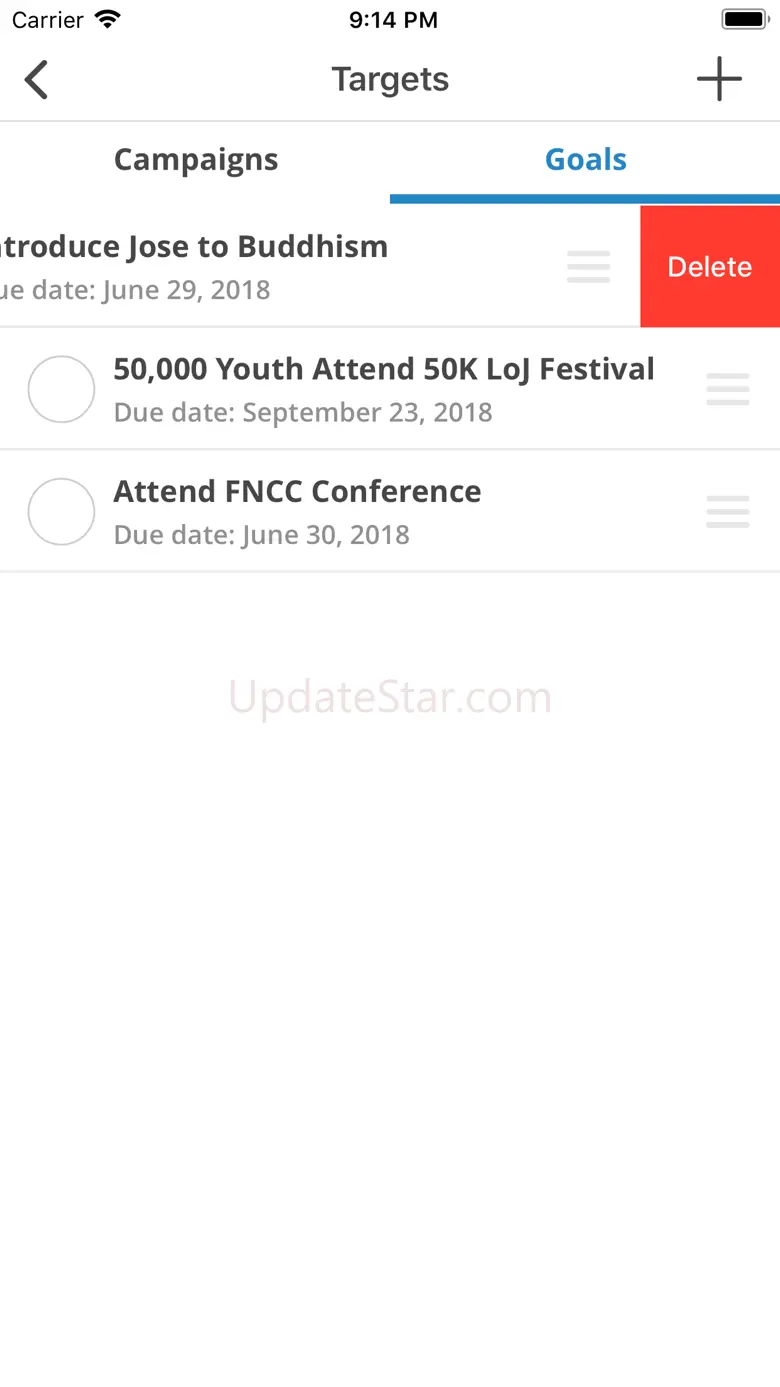780x1387 pixels.
Task: Check off Attend FNCC Conference goal
Action: 61,511
